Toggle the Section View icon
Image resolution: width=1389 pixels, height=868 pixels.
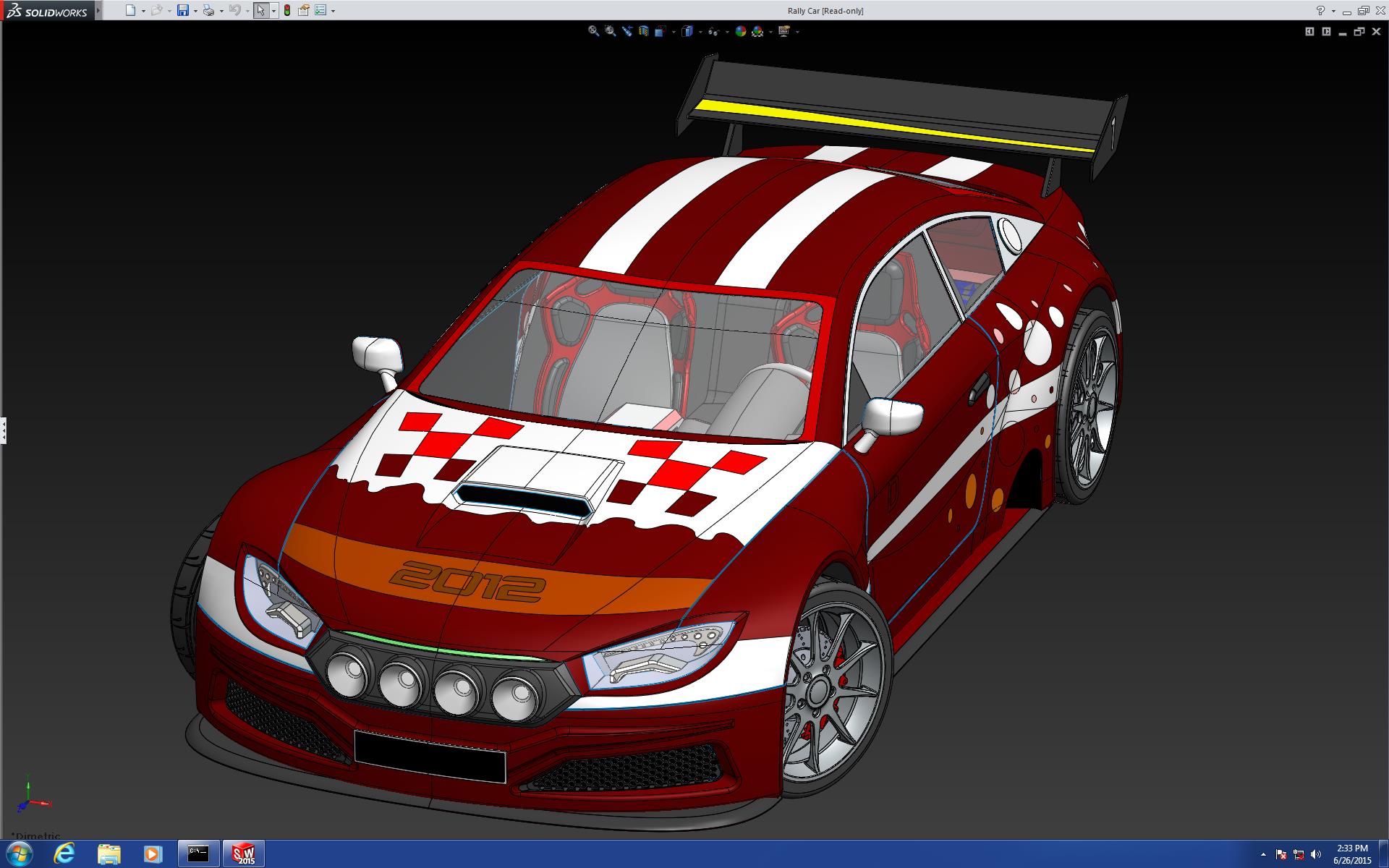[643, 31]
